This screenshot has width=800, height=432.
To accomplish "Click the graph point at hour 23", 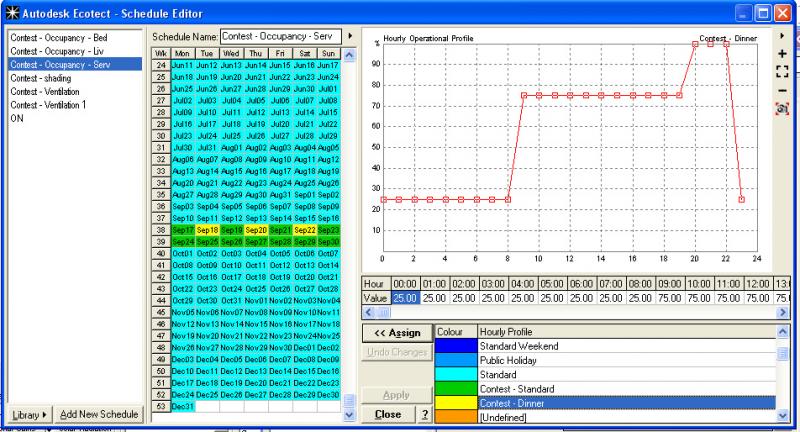I will [741, 199].
